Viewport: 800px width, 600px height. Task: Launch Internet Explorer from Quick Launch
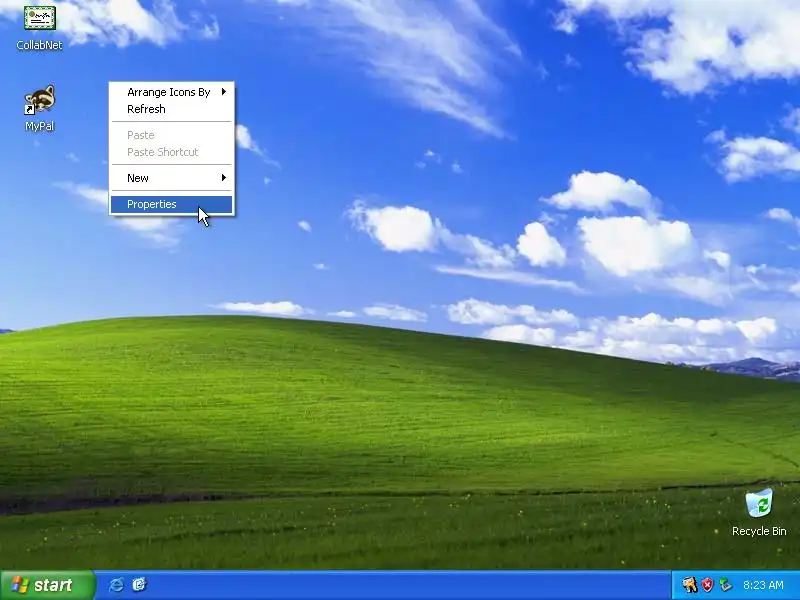[116, 585]
